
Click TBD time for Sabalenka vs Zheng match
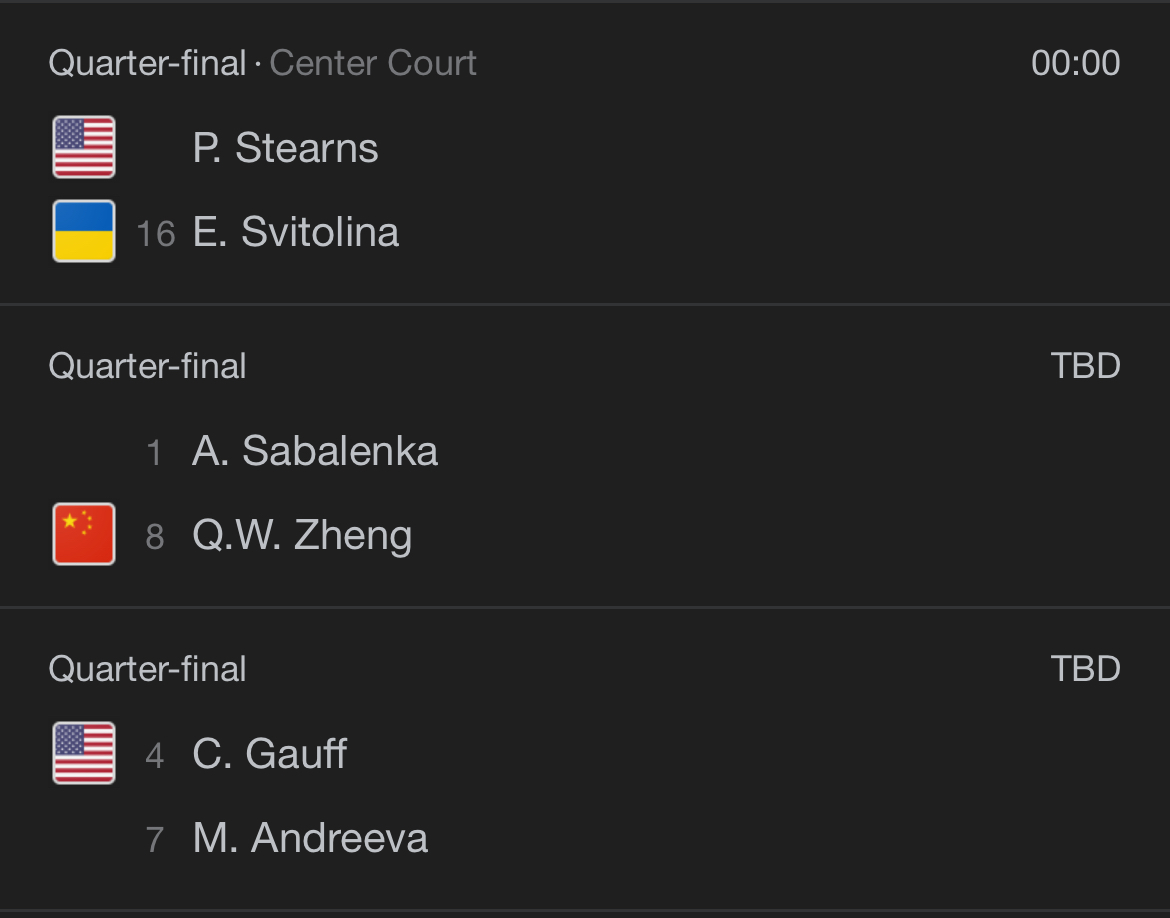[x=1085, y=366]
